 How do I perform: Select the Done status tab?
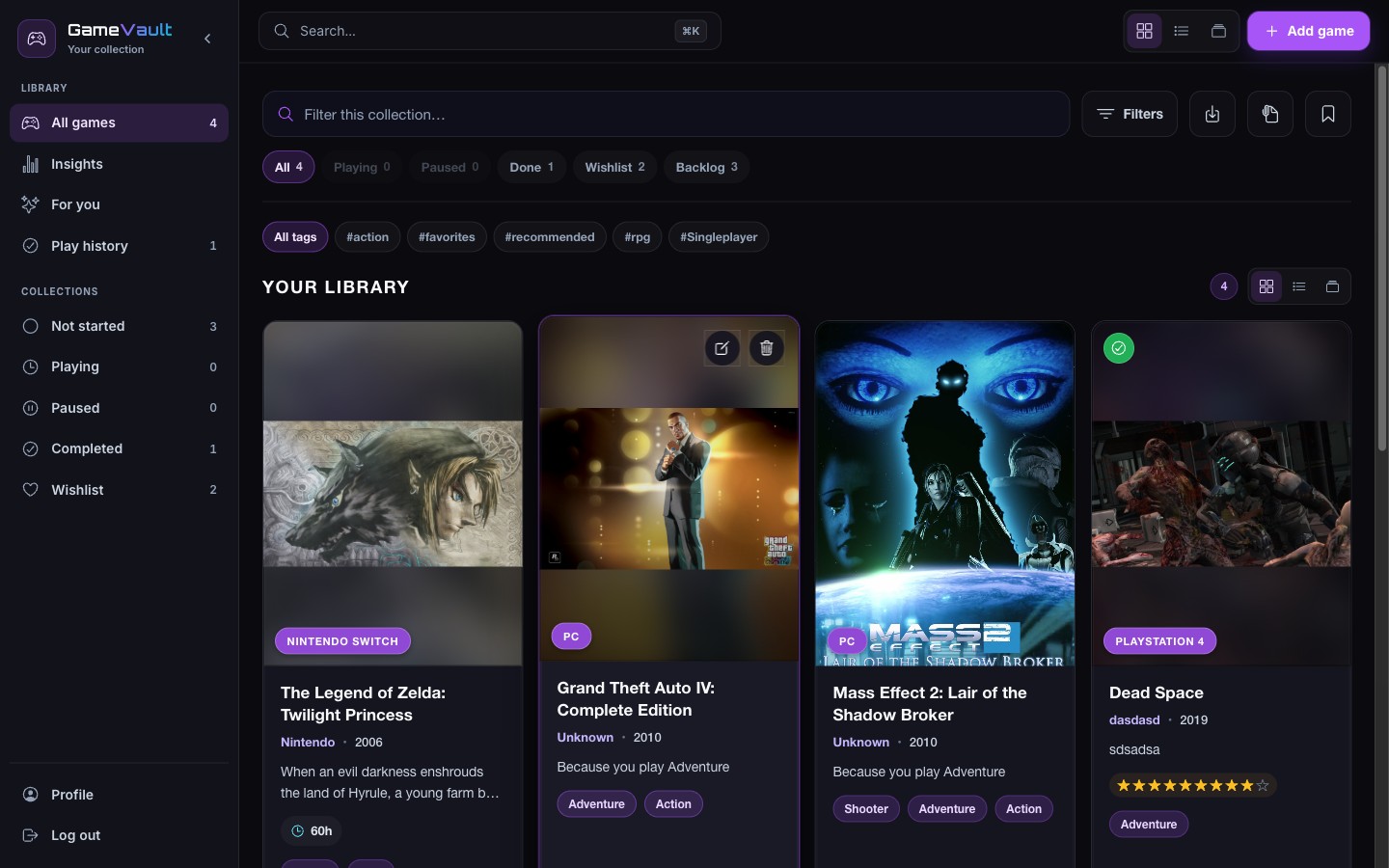point(531,167)
